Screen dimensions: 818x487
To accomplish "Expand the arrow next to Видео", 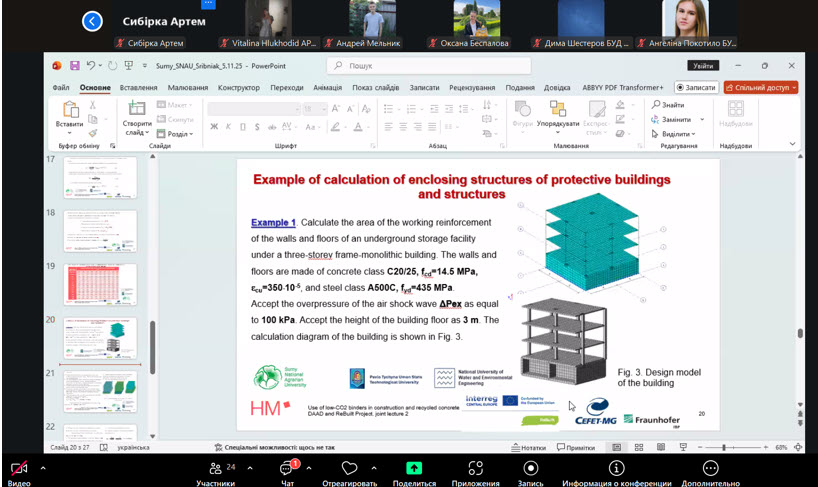I will [x=43, y=467].
